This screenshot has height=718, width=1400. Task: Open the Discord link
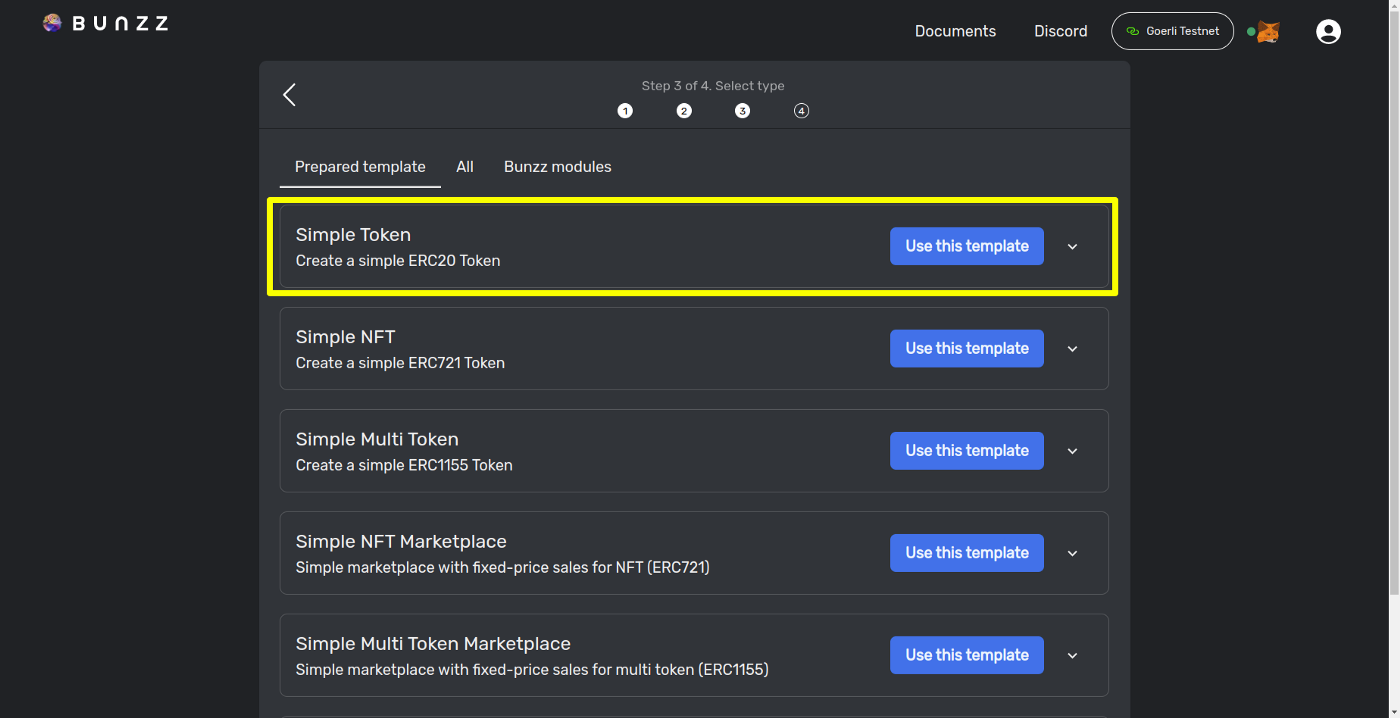pyautogui.click(x=1060, y=31)
